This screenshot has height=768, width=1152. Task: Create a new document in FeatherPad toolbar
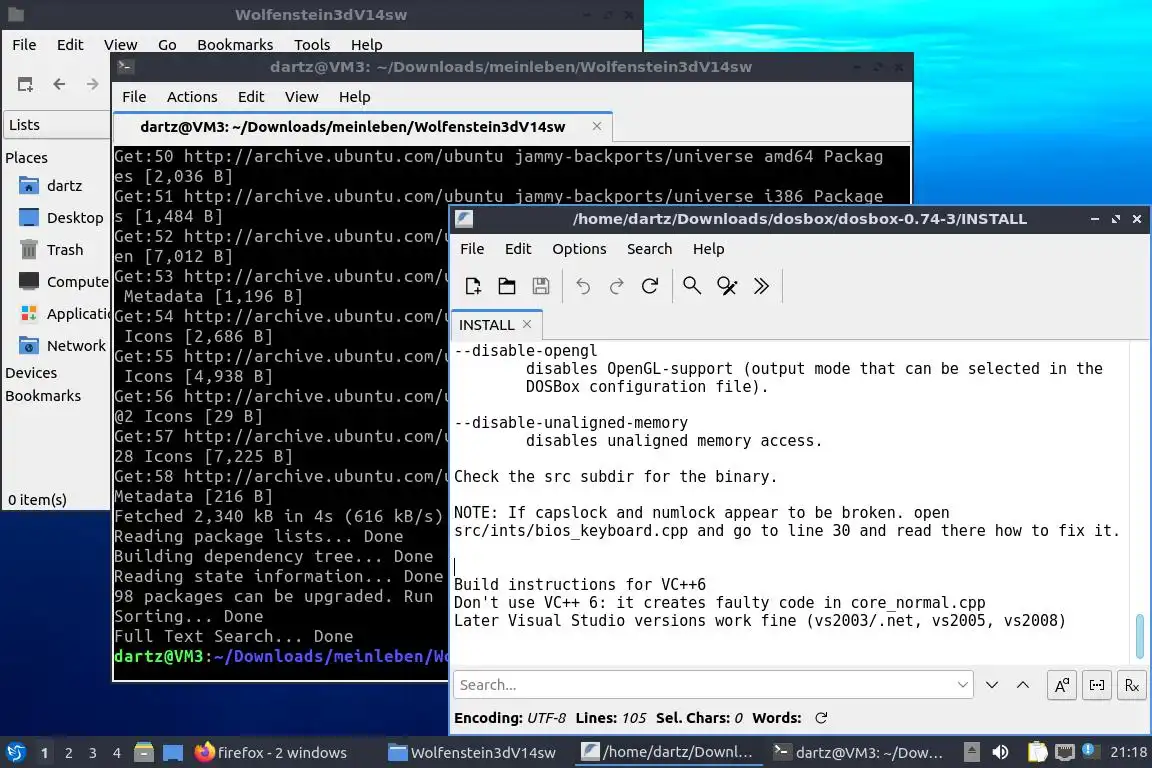coord(473,286)
